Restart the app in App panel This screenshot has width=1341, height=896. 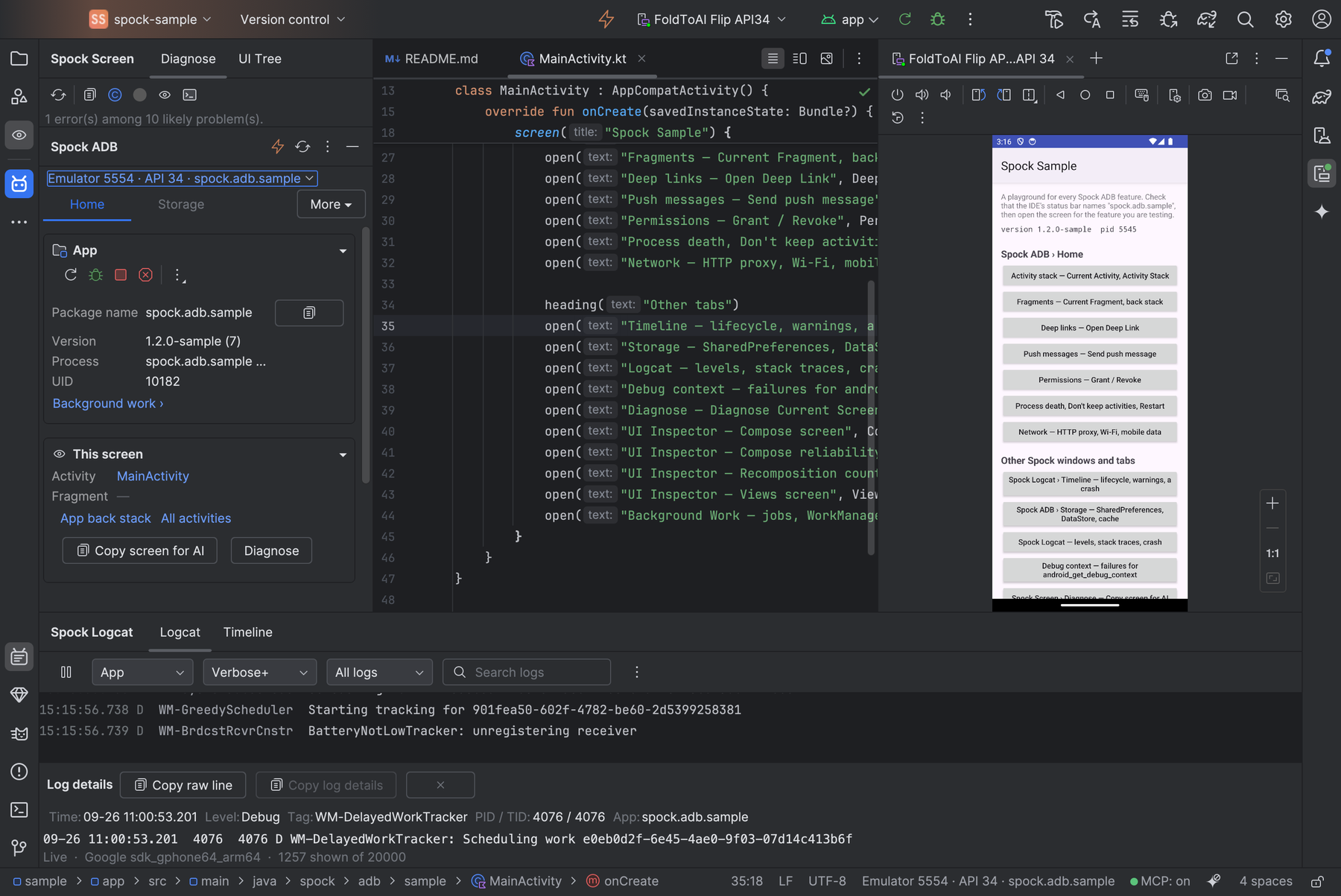[71, 275]
